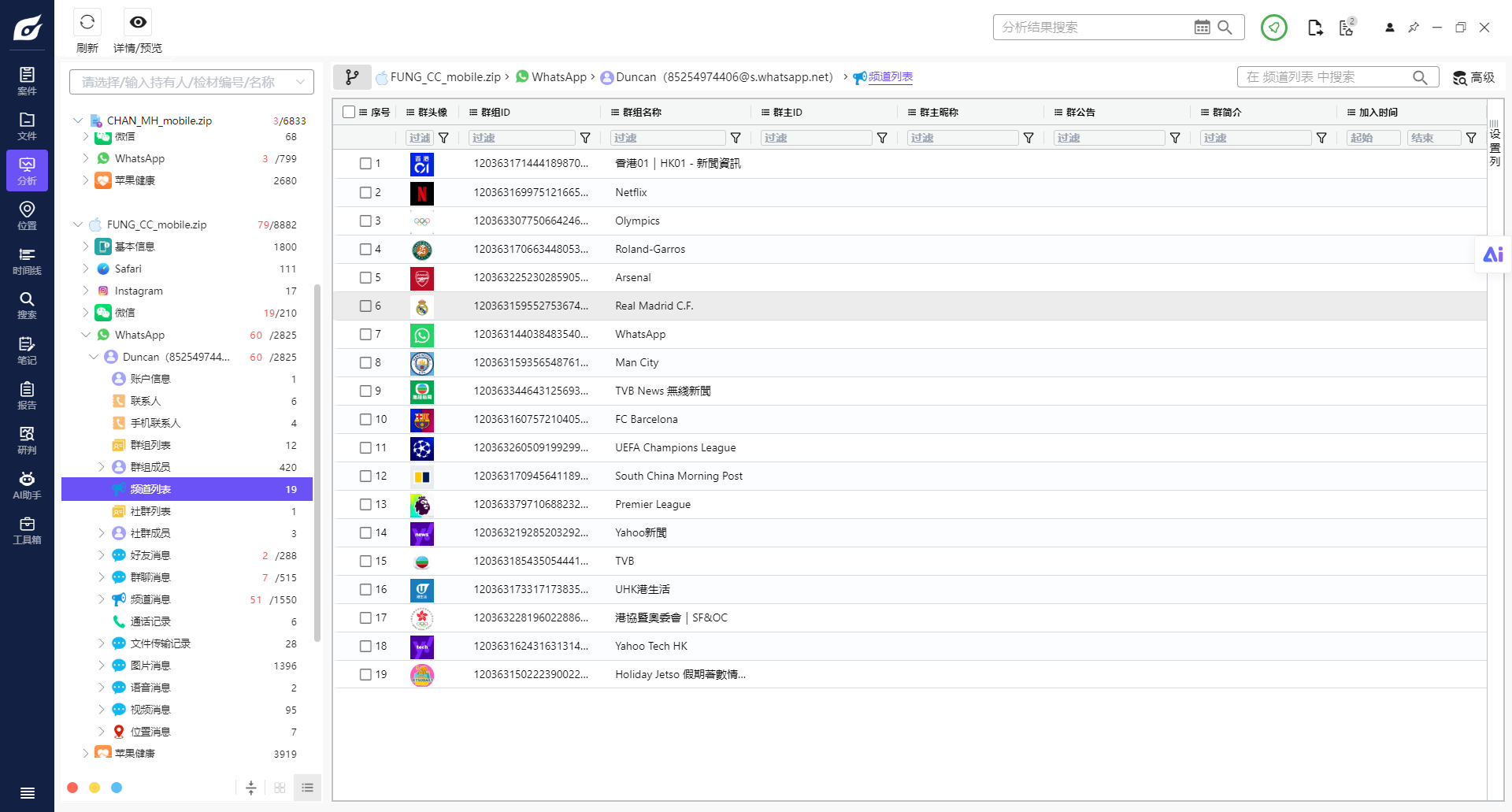This screenshot has height=812, width=1512.
Task: Click the red color dot filter
Action: (x=72, y=788)
